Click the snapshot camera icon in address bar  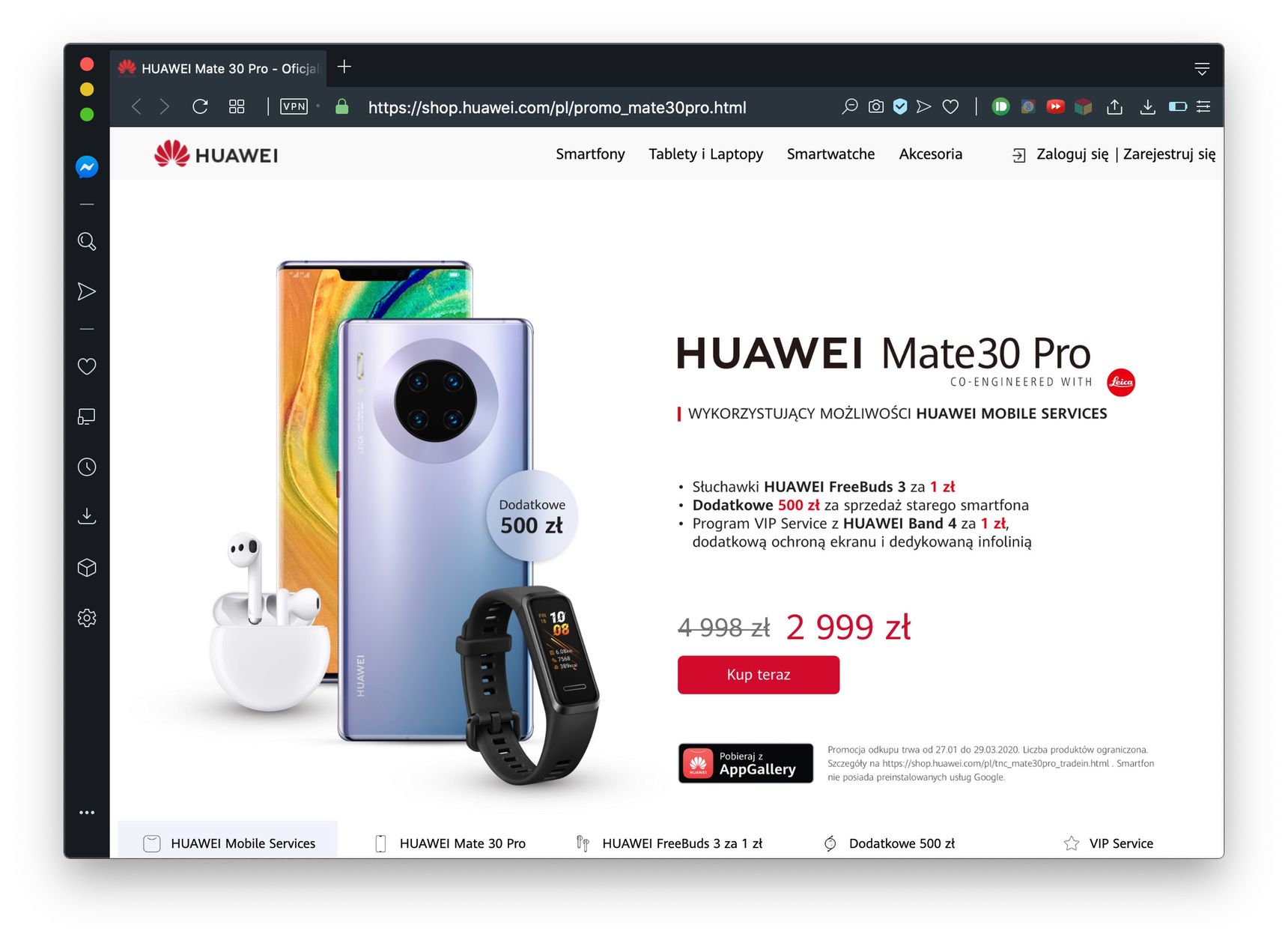point(875,106)
